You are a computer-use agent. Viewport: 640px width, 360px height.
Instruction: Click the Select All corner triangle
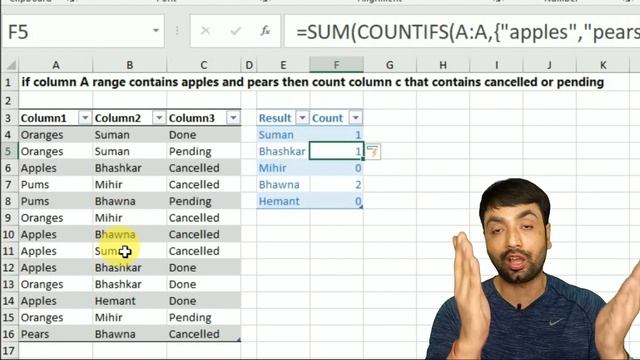pos(11,65)
